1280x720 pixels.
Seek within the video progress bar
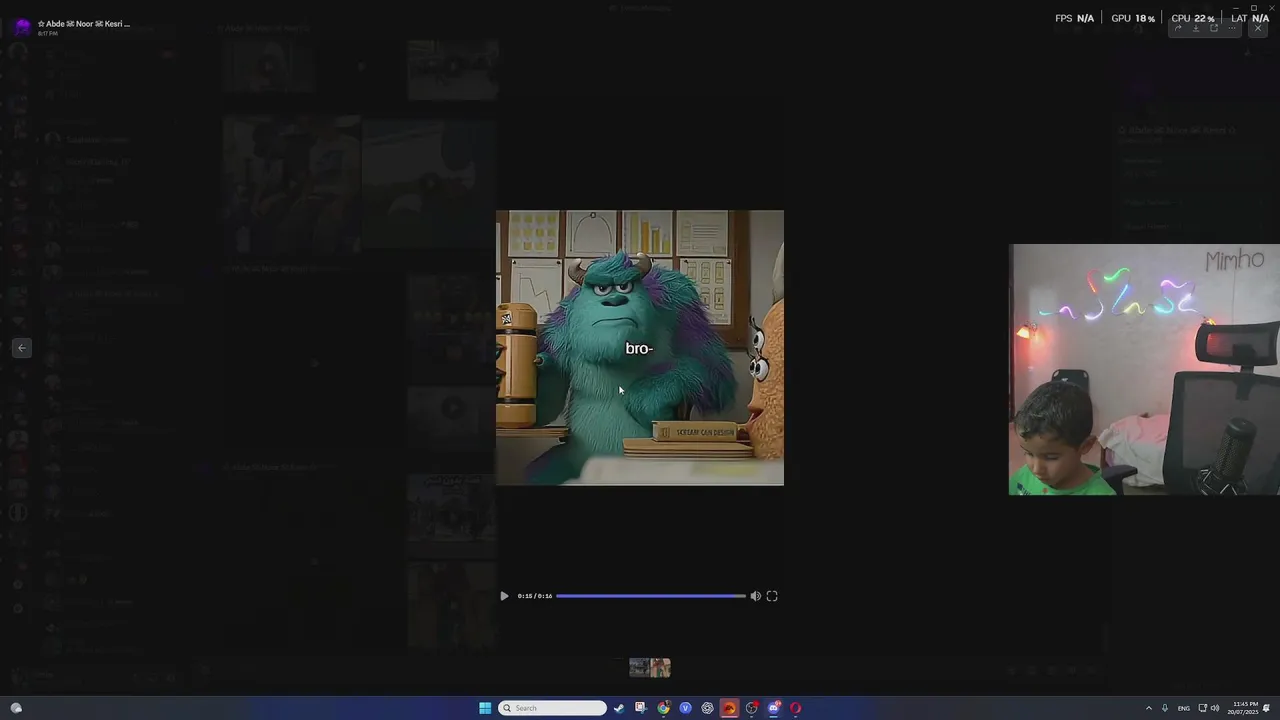coord(651,596)
